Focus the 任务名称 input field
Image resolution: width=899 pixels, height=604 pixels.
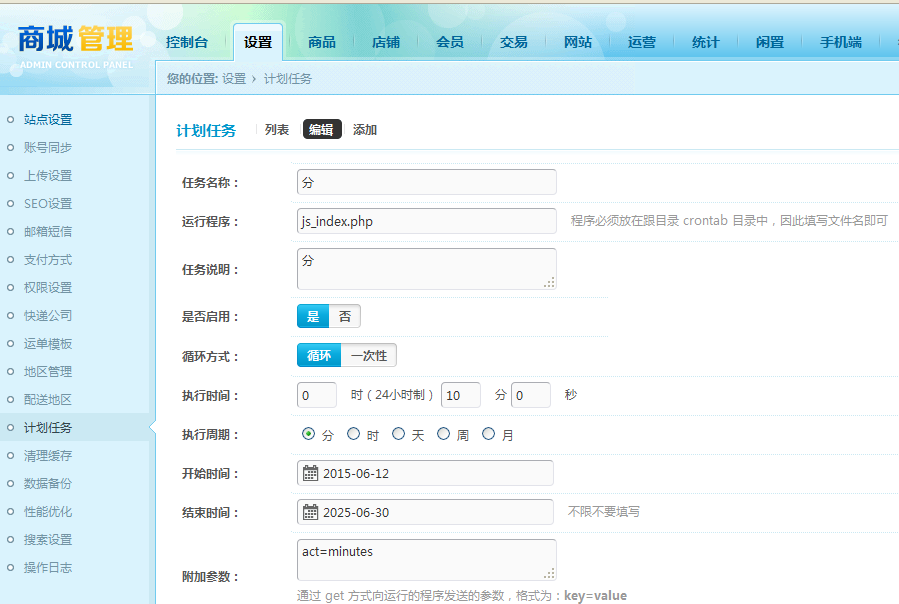[427, 182]
